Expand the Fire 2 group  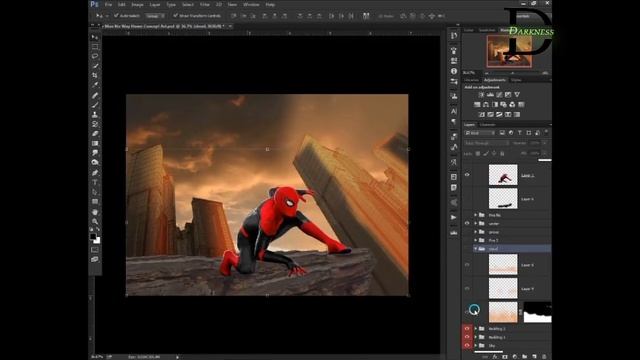point(476,240)
